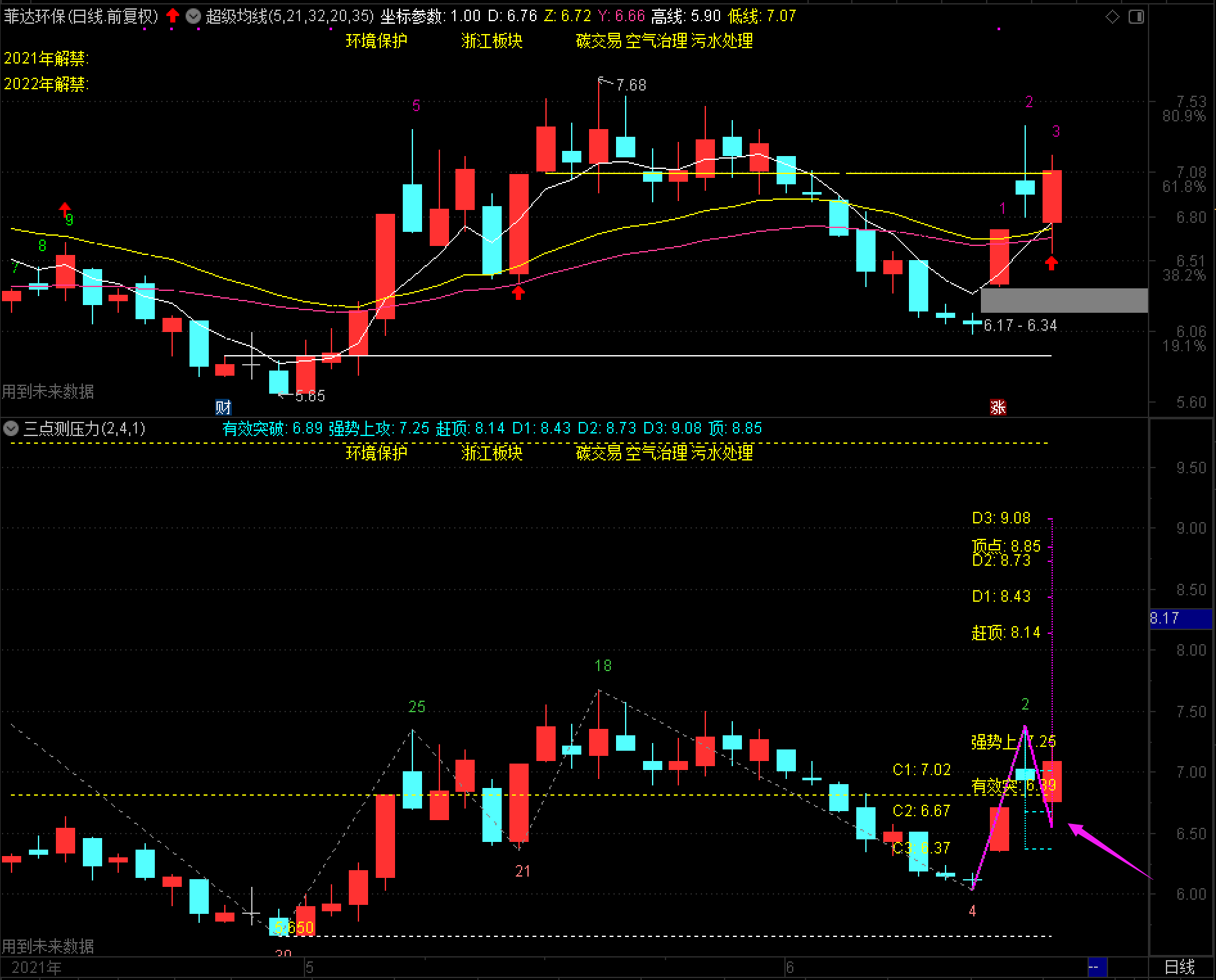Screen dimensions: 1216x980
Task: Click the red arrow above green number 9
Action: [65, 209]
